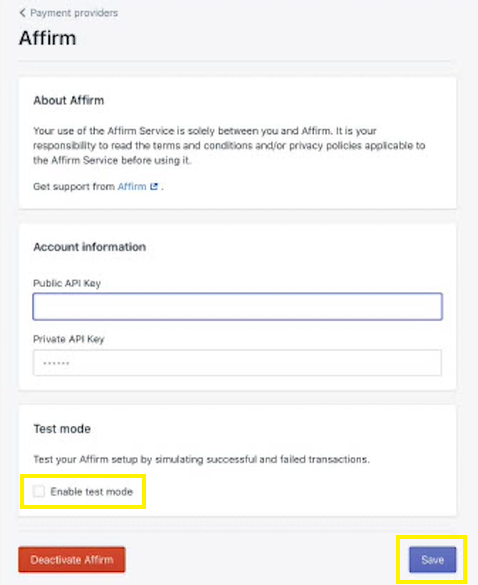478x585 pixels.
Task: Click the blue Save button
Action: coord(432,560)
